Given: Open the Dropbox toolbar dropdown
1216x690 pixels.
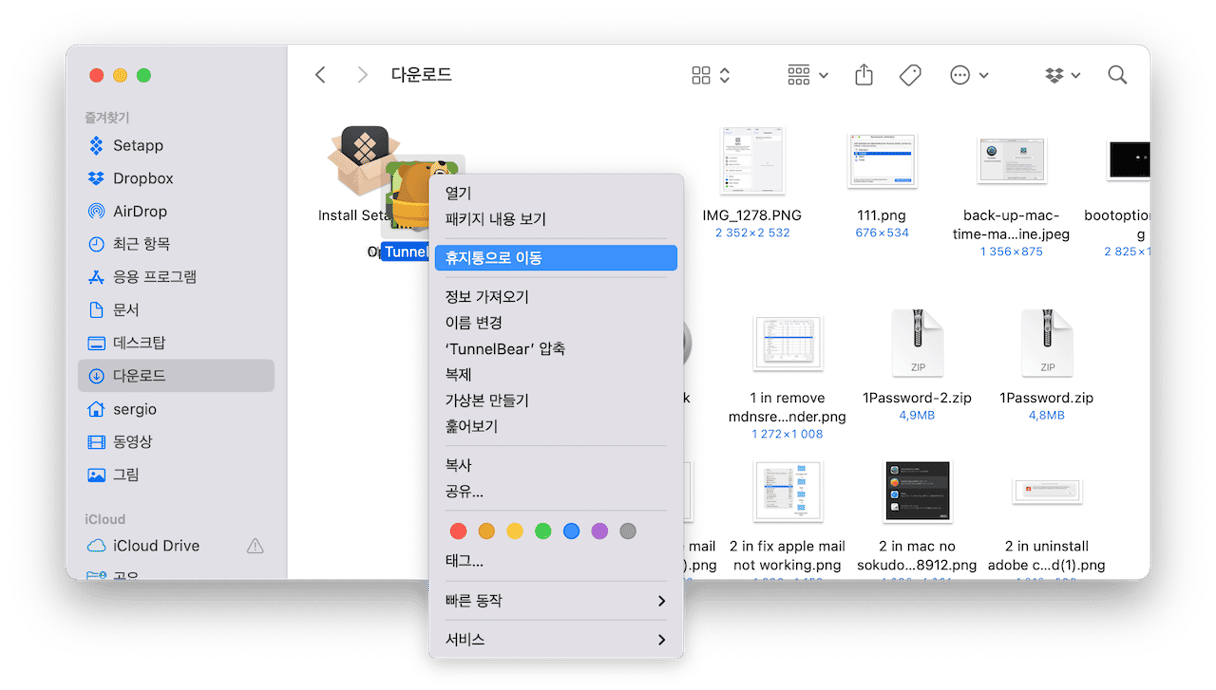Looking at the screenshot, I should coord(1062,75).
